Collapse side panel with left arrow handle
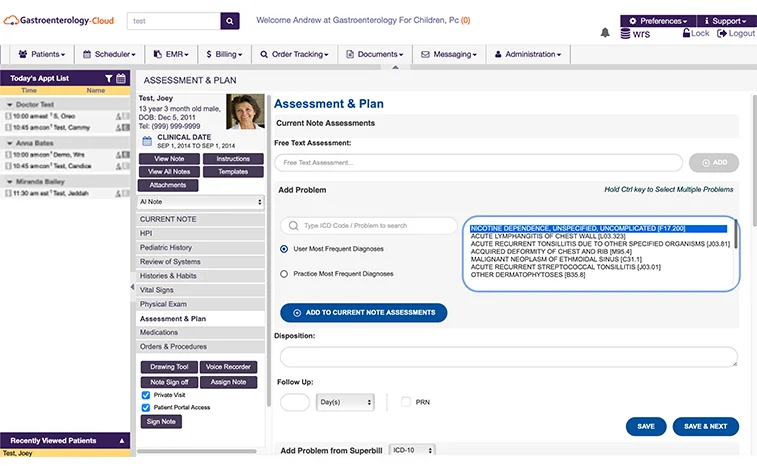The width and height of the screenshot is (757, 466). [132, 287]
